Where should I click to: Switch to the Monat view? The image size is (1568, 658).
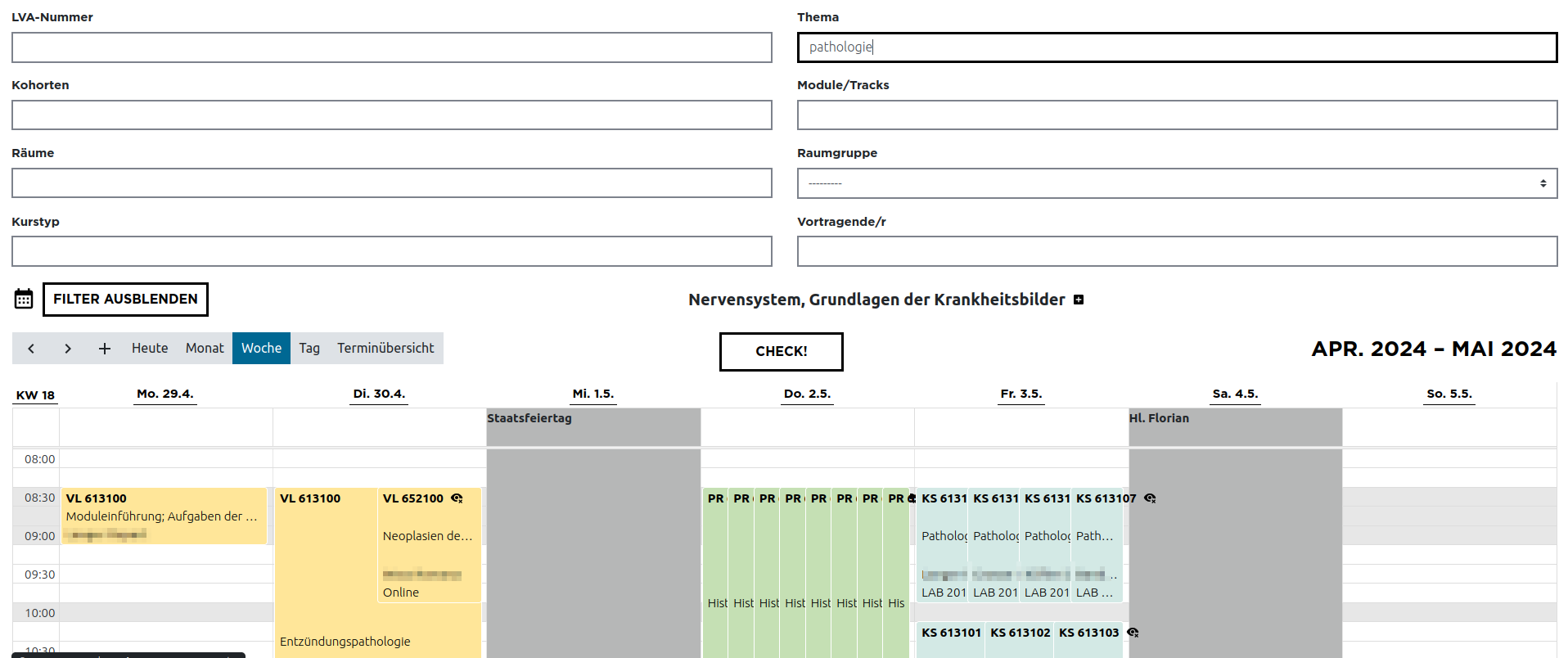coord(205,349)
